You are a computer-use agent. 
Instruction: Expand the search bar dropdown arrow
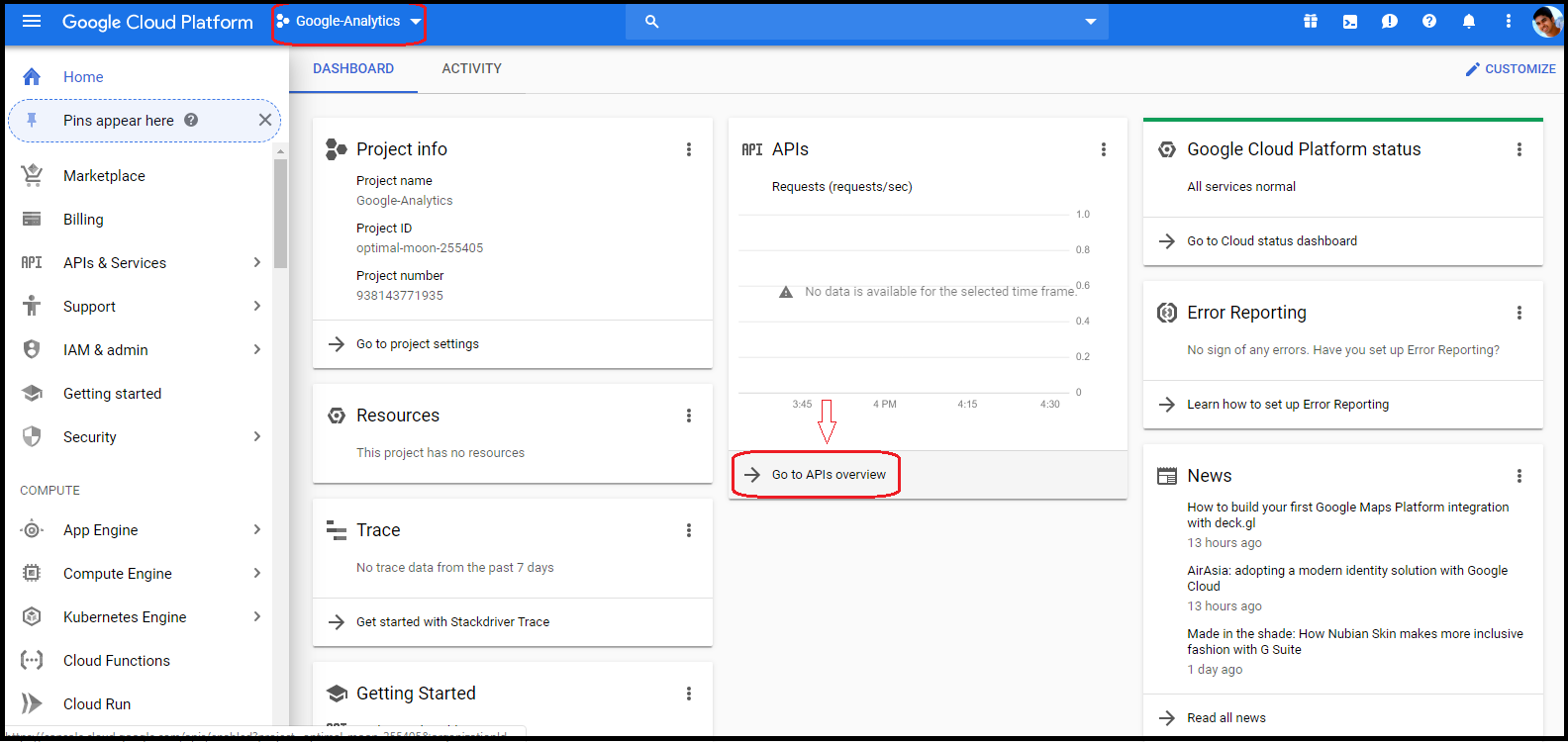pos(1091,21)
